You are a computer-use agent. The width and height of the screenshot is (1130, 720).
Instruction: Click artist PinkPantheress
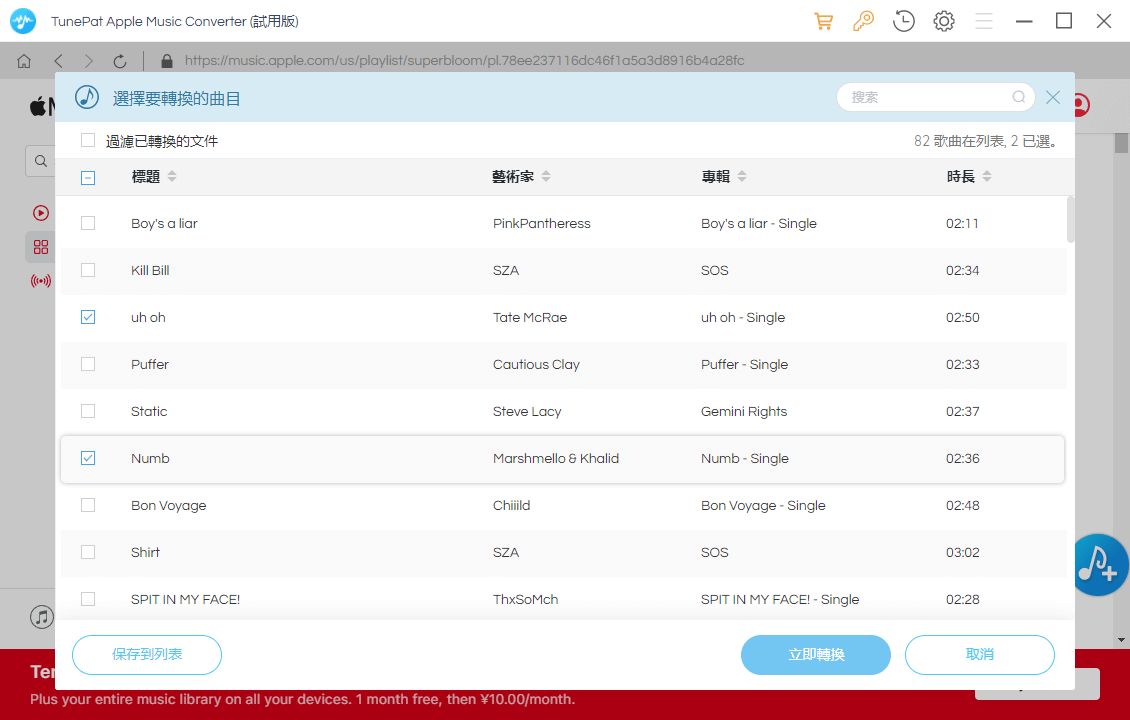541,223
